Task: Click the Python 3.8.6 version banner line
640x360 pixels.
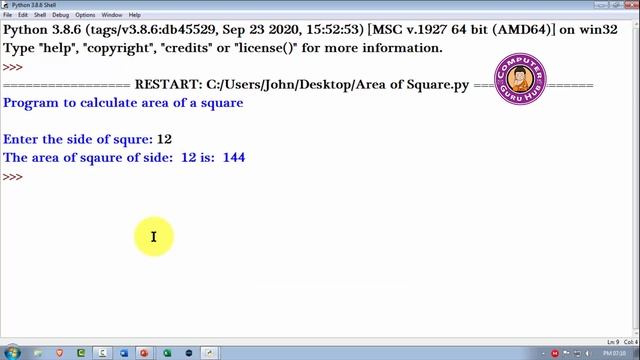Action: [x=310, y=30]
